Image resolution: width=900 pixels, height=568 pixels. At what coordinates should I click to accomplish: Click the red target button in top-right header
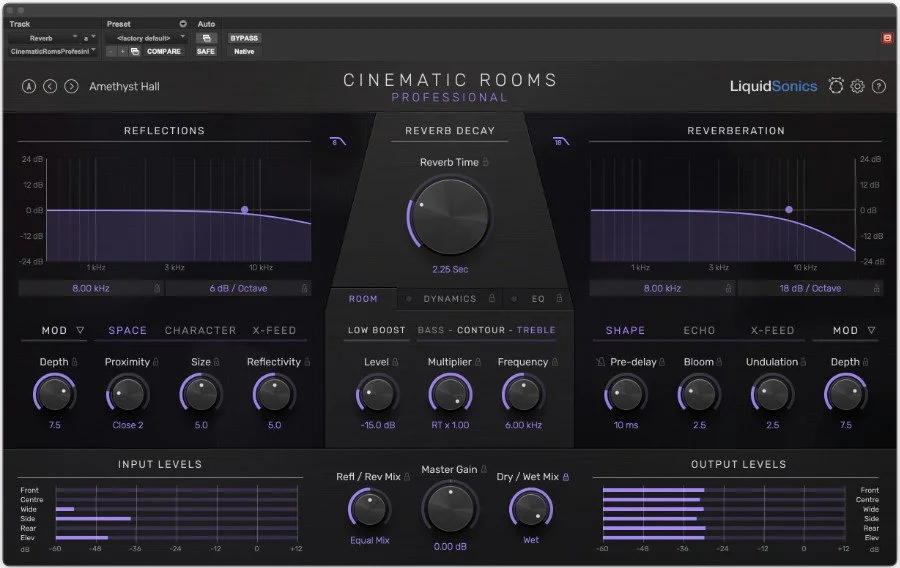point(887,38)
